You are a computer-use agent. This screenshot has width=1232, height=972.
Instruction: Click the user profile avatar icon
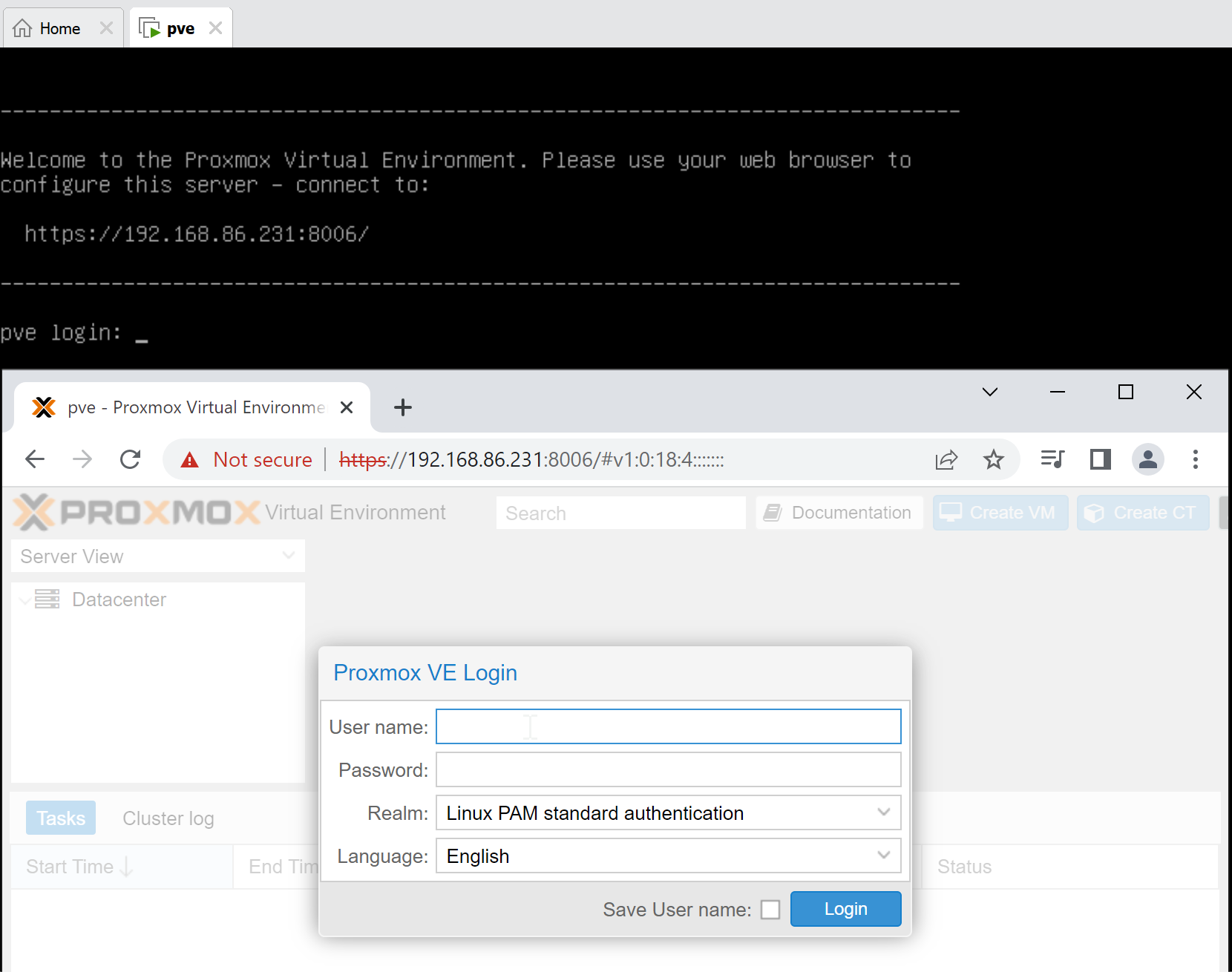click(1147, 460)
